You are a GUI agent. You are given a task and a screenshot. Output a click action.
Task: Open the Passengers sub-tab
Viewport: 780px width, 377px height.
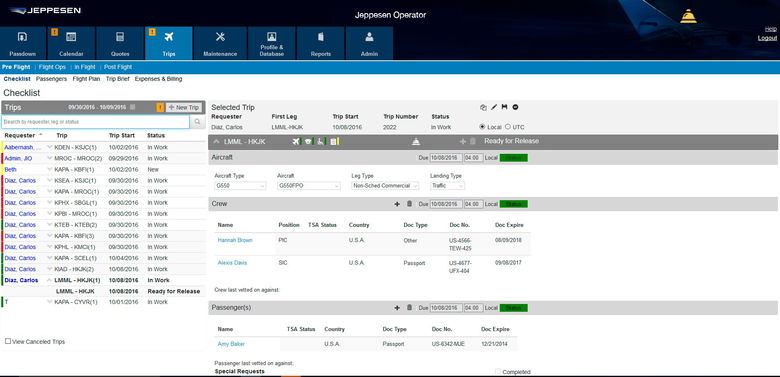coord(51,79)
